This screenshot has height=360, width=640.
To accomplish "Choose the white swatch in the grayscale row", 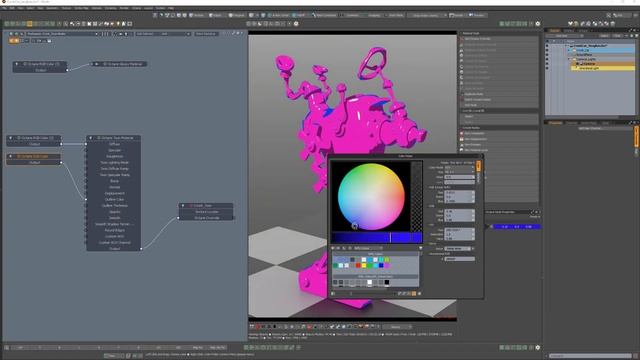I will (369, 282).
